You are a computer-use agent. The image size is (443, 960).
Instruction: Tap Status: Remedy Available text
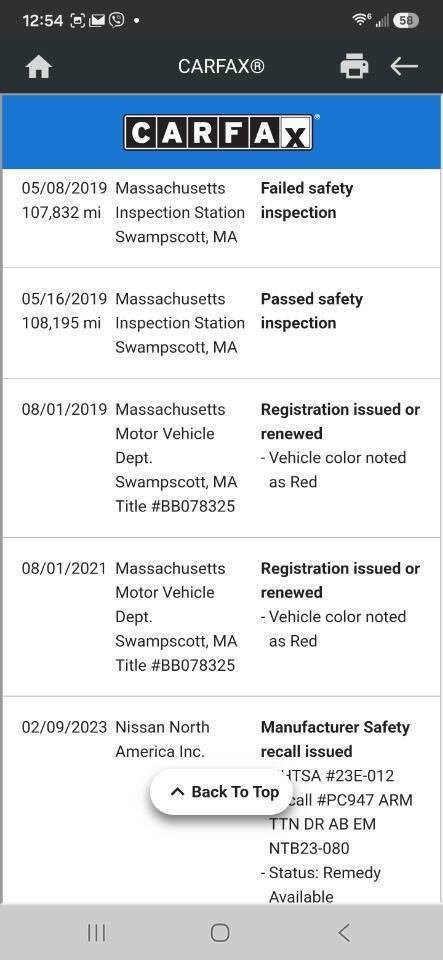[321, 885]
